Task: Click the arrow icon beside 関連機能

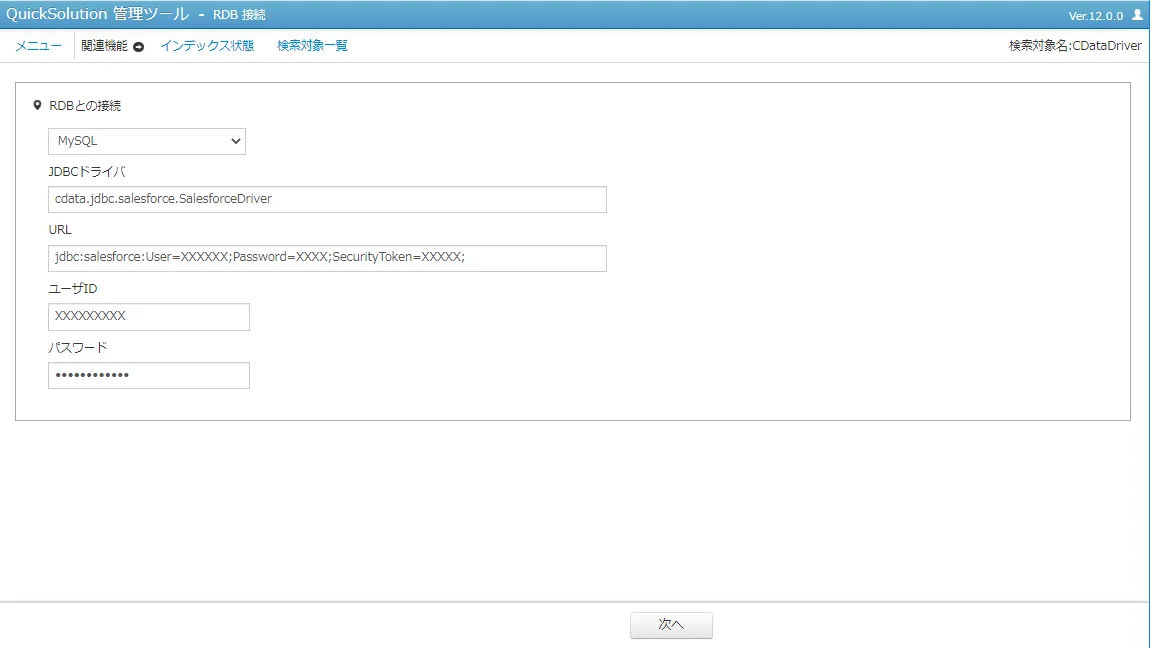Action: pyautogui.click(x=139, y=46)
